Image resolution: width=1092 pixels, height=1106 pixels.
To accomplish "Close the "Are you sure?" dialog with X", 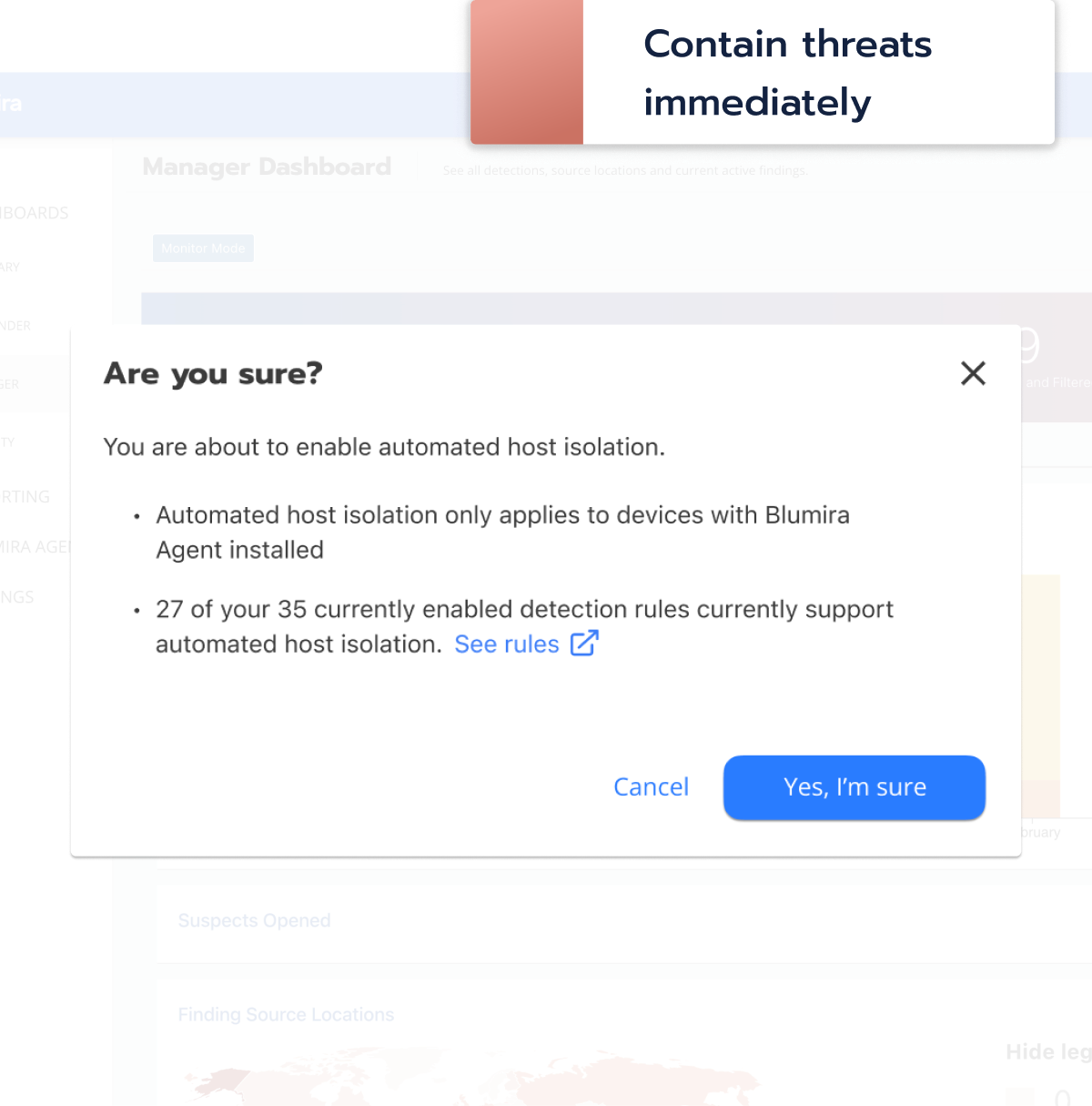I will pyautogui.click(x=973, y=373).
